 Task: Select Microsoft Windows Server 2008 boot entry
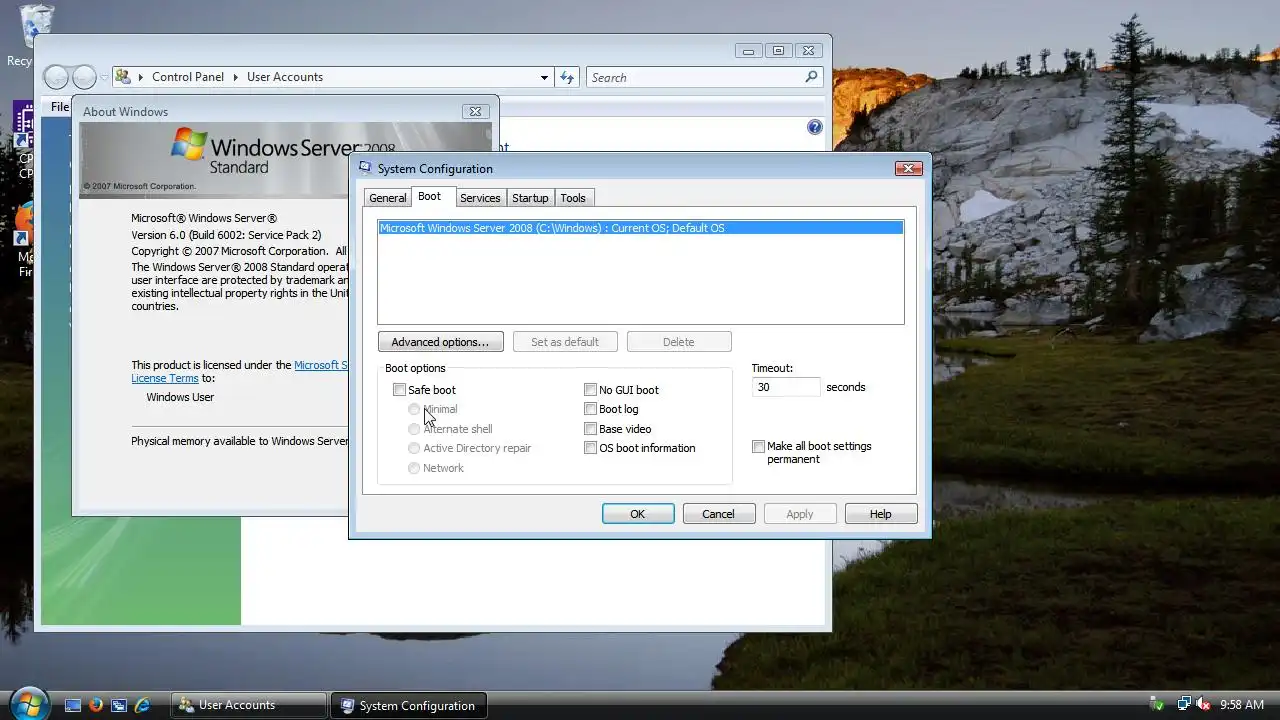pos(640,228)
